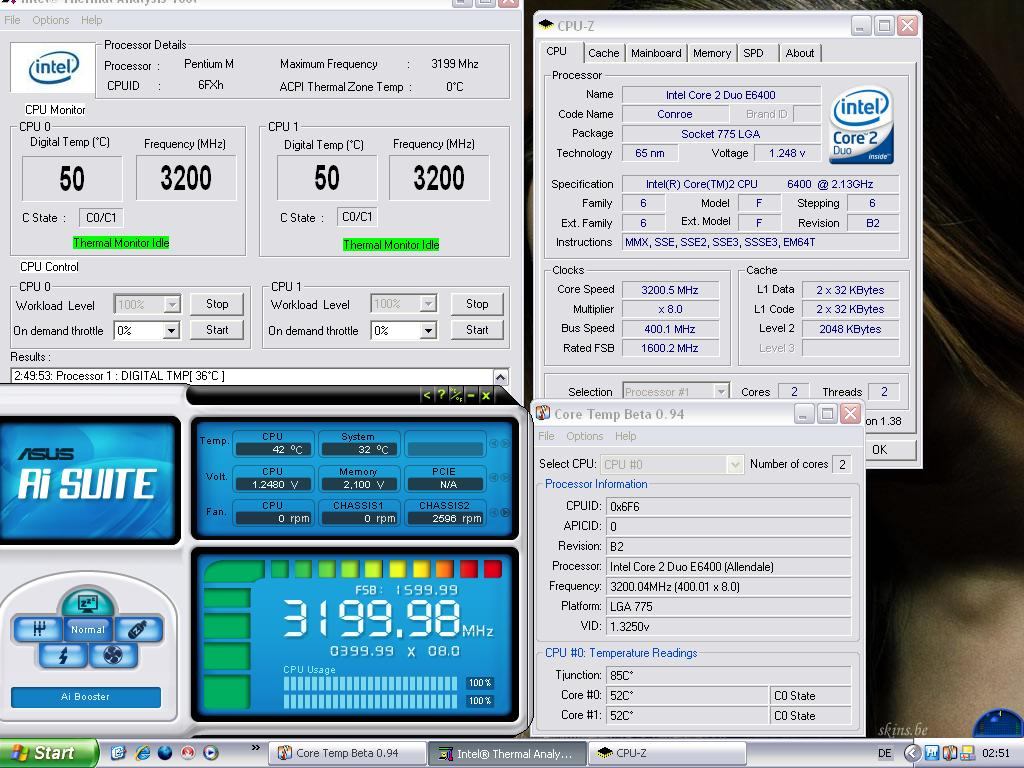Click CPU 1 Stop button

[x=477, y=304]
